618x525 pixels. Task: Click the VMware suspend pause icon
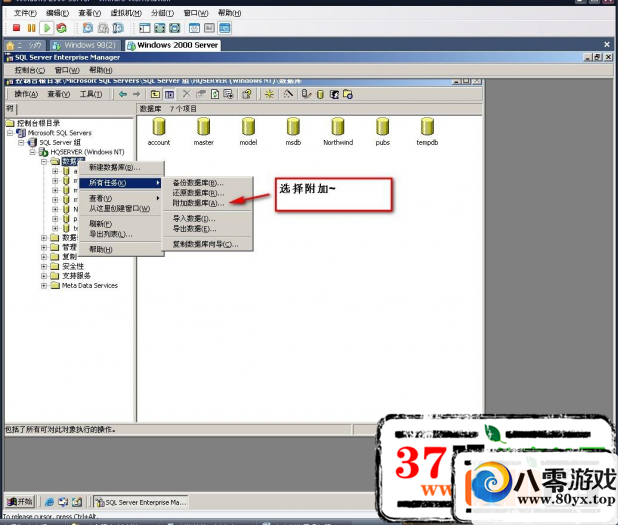32,28
